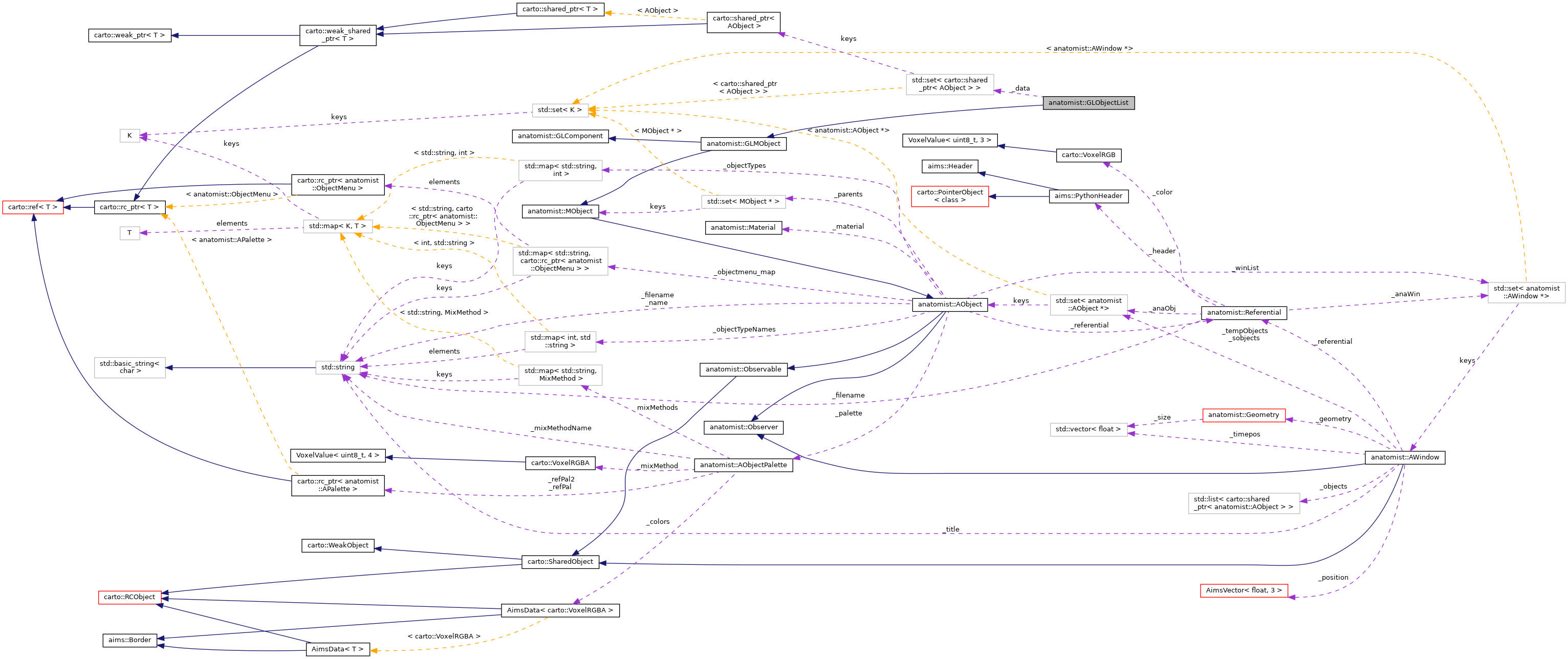Screen dimensions: 1568x659
Task: Click AimsData< carto::VoxelRGBA > node
Action: click(560, 610)
